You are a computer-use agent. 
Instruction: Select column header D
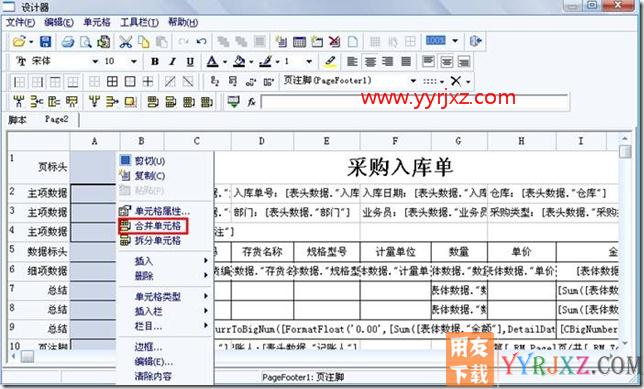click(262, 141)
